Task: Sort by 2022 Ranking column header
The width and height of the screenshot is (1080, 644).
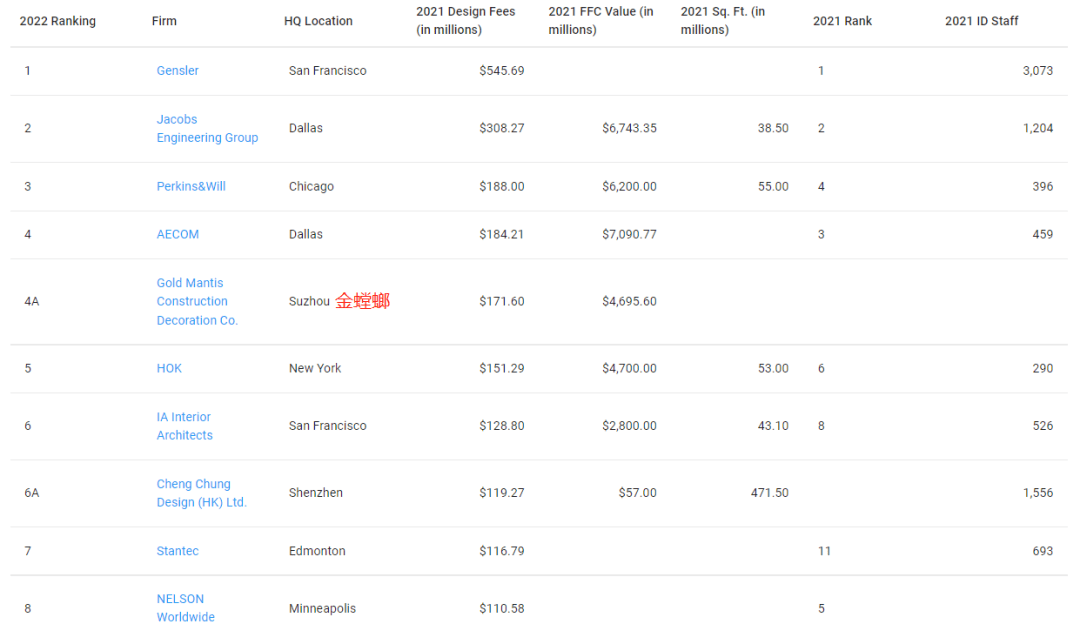Action: tap(58, 21)
